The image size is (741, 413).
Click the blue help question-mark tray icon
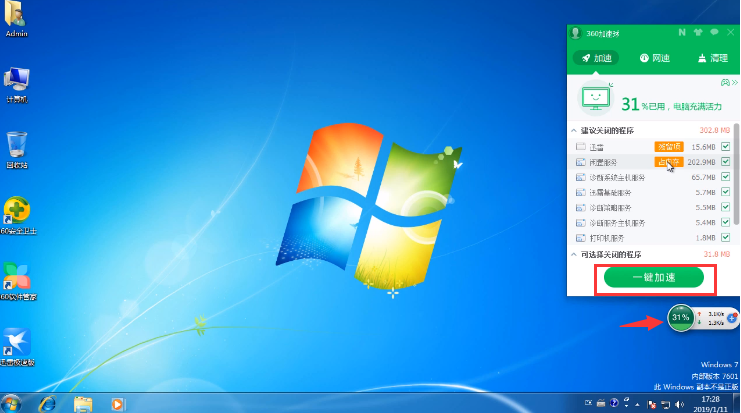point(614,403)
